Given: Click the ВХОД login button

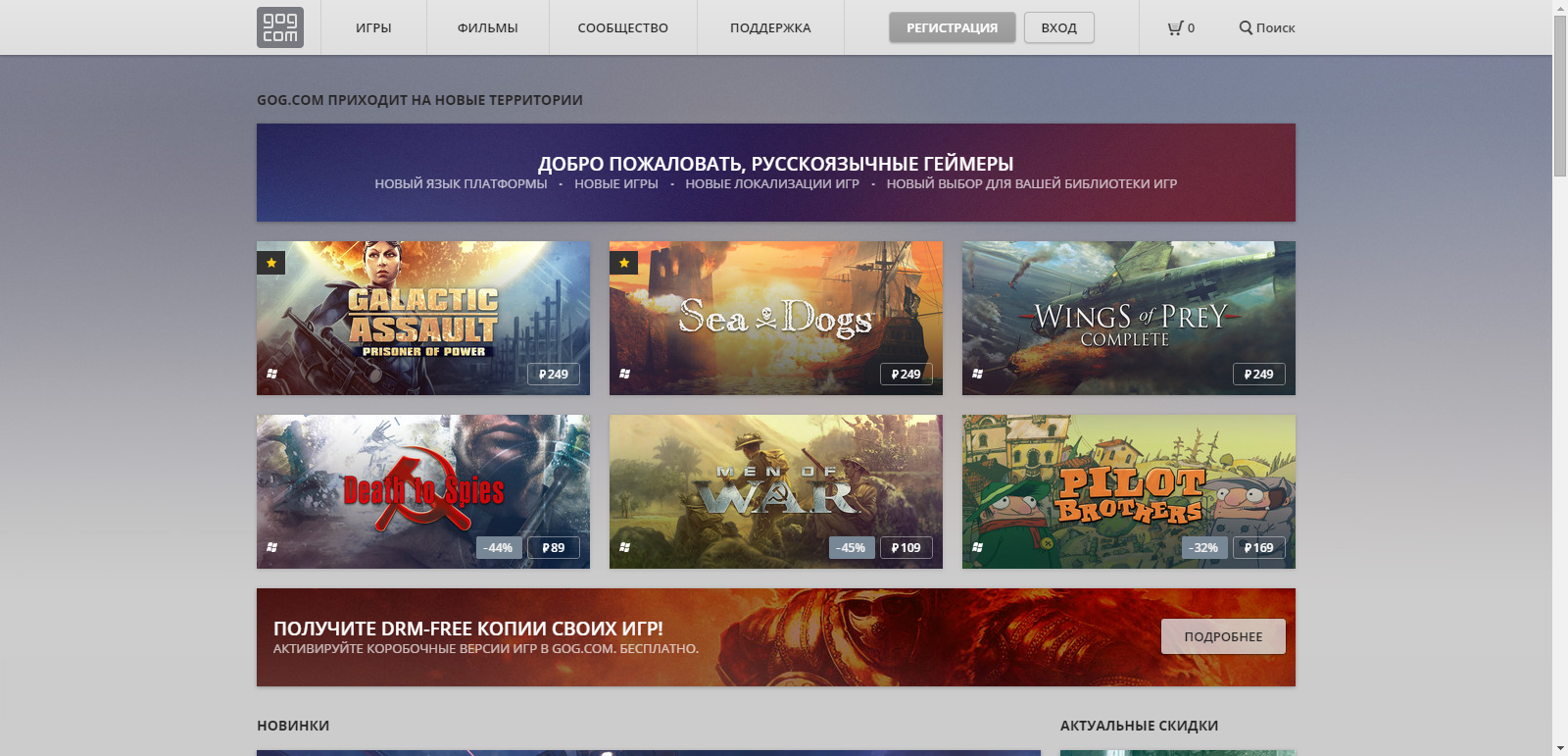Looking at the screenshot, I should point(1059,27).
